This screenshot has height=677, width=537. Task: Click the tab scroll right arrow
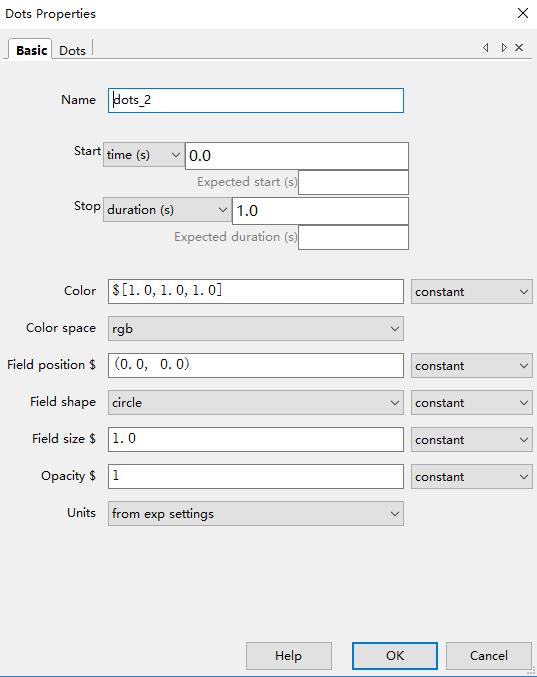pos(503,47)
